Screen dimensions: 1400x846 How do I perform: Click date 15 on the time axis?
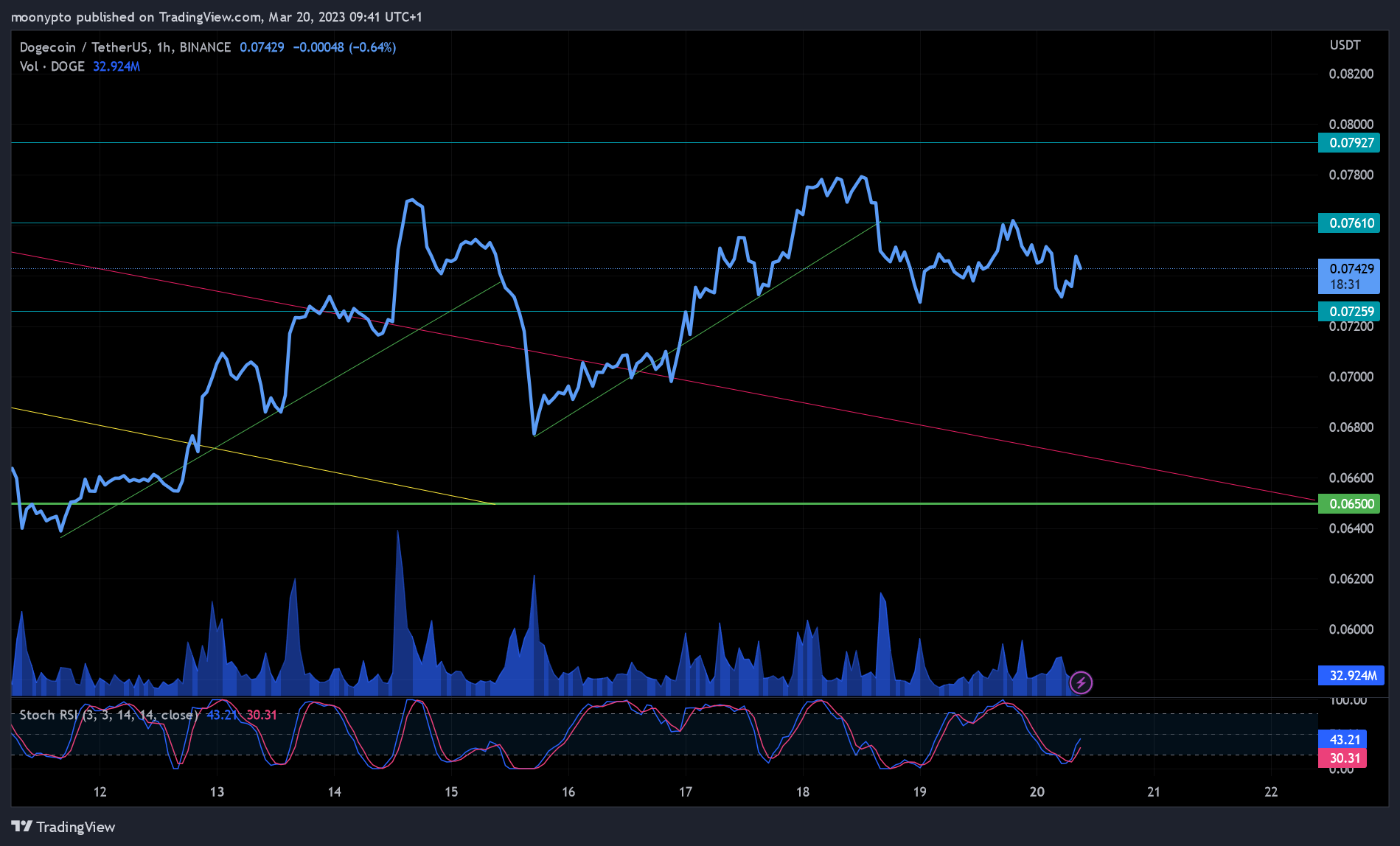point(451,791)
